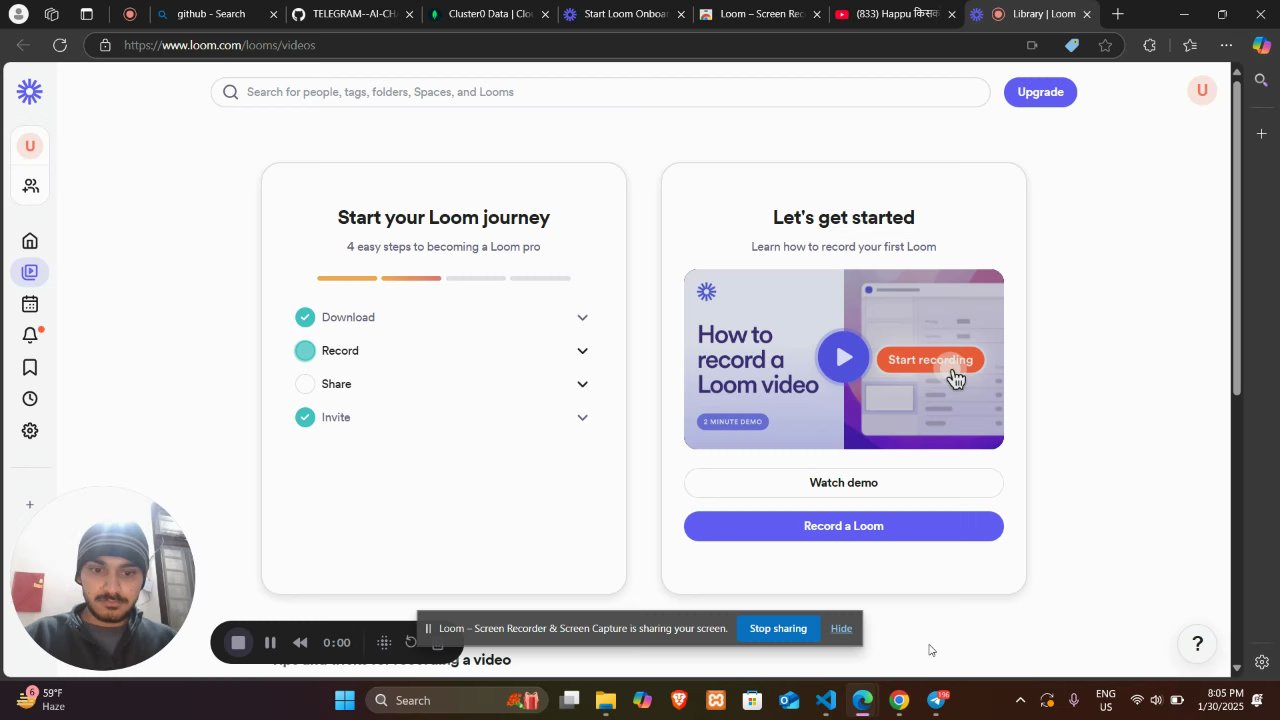Image resolution: width=1280 pixels, height=720 pixels.
Task: Play the How to record a Loom video
Action: click(843, 357)
